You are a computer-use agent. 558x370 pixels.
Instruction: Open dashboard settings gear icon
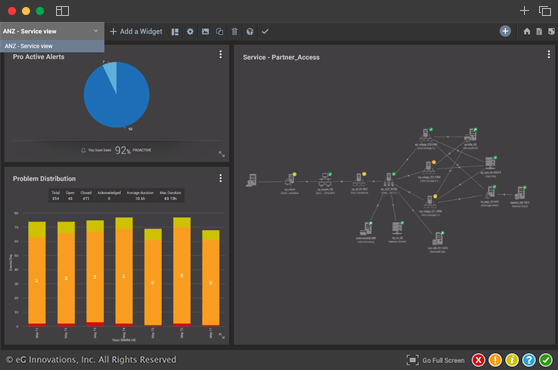tap(190, 32)
